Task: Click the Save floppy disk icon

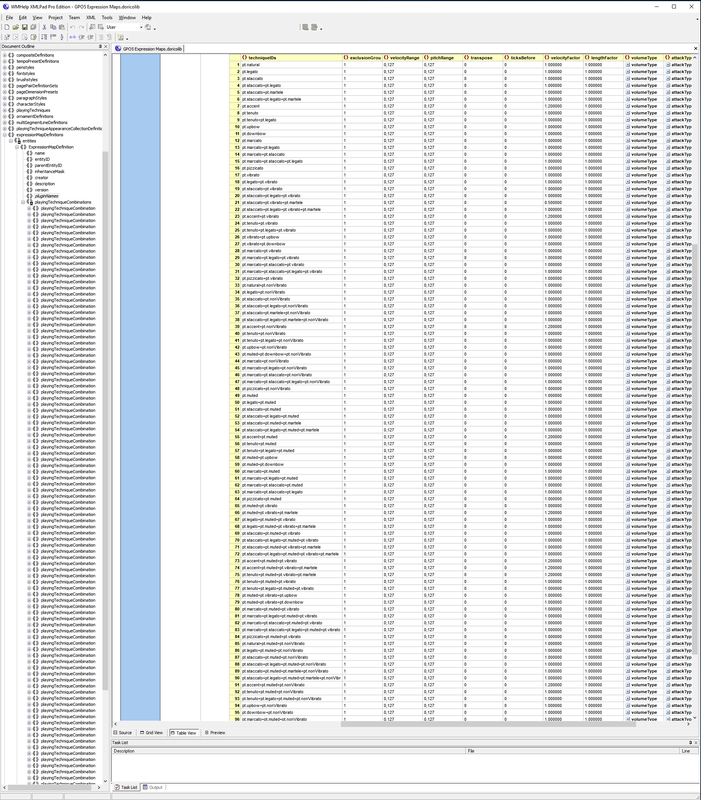Action: click(x=24, y=27)
